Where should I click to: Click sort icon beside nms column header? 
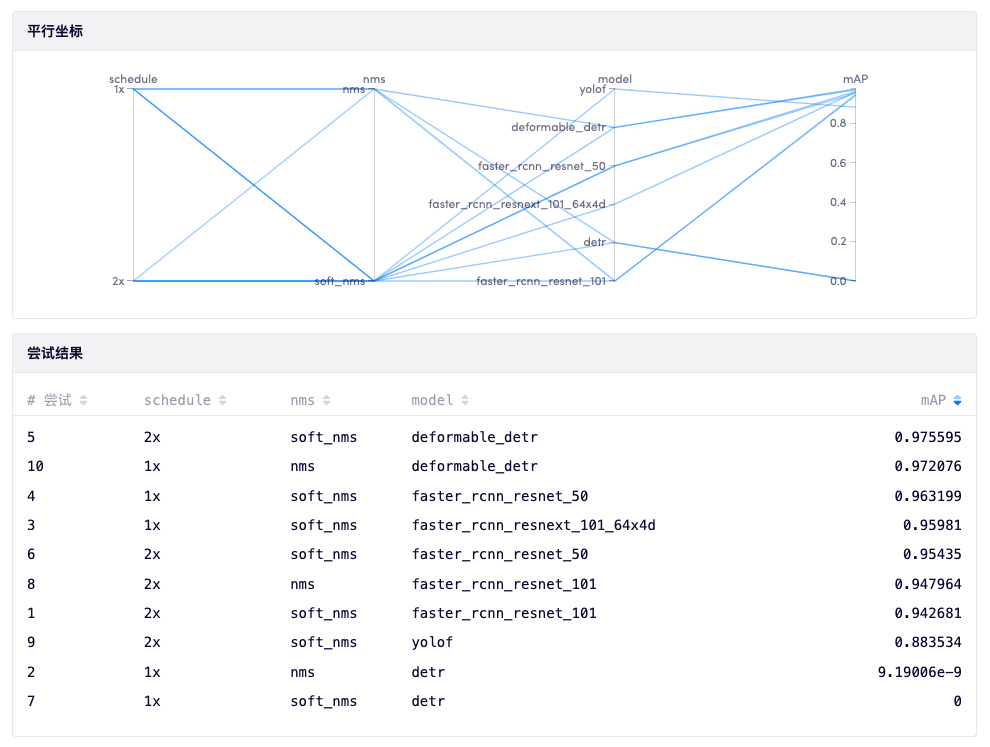pos(326,400)
